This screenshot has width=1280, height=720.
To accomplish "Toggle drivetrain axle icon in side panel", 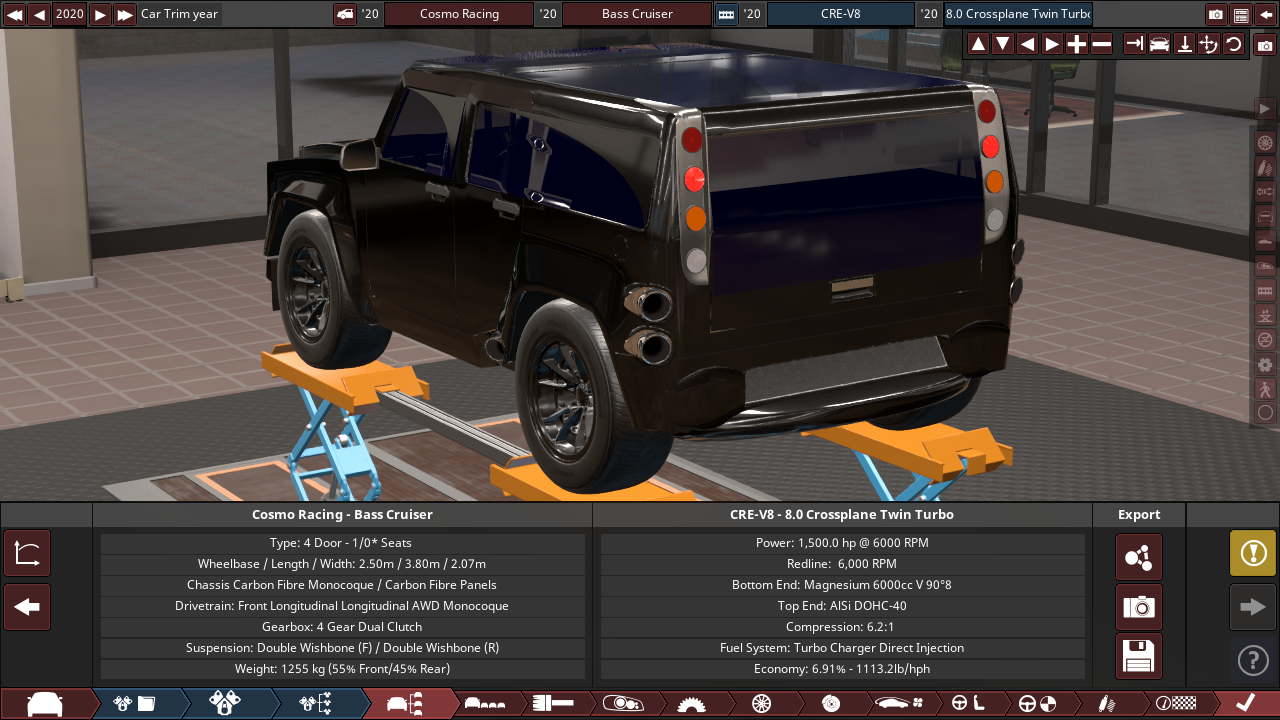I will click(1265, 191).
